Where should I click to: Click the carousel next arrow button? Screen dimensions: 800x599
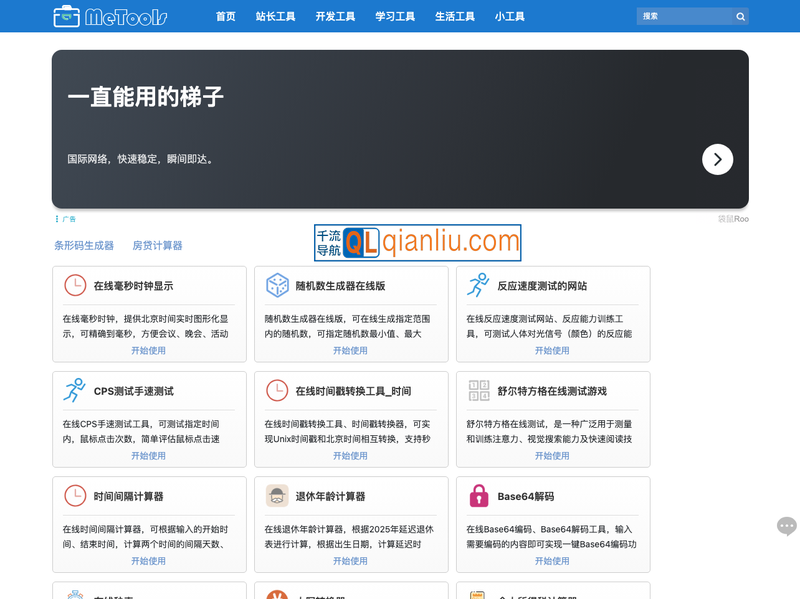[718, 159]
